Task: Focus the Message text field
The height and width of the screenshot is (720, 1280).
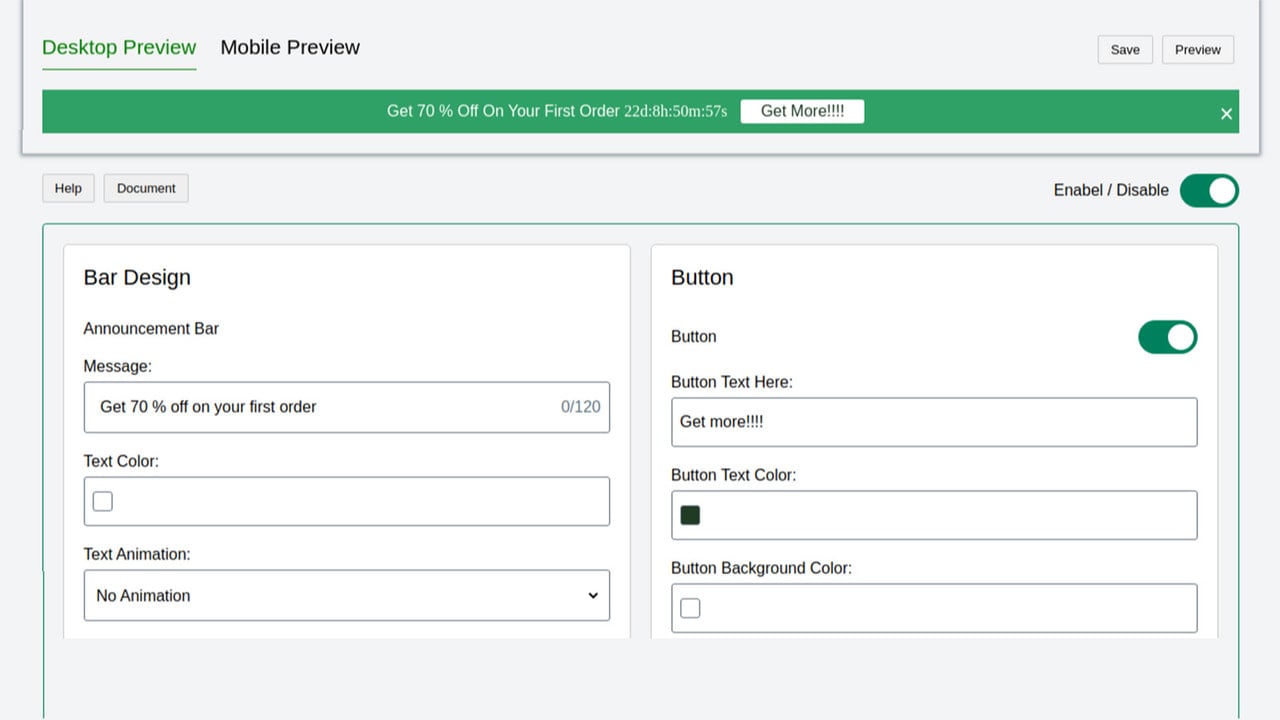Action: [346, 407]
